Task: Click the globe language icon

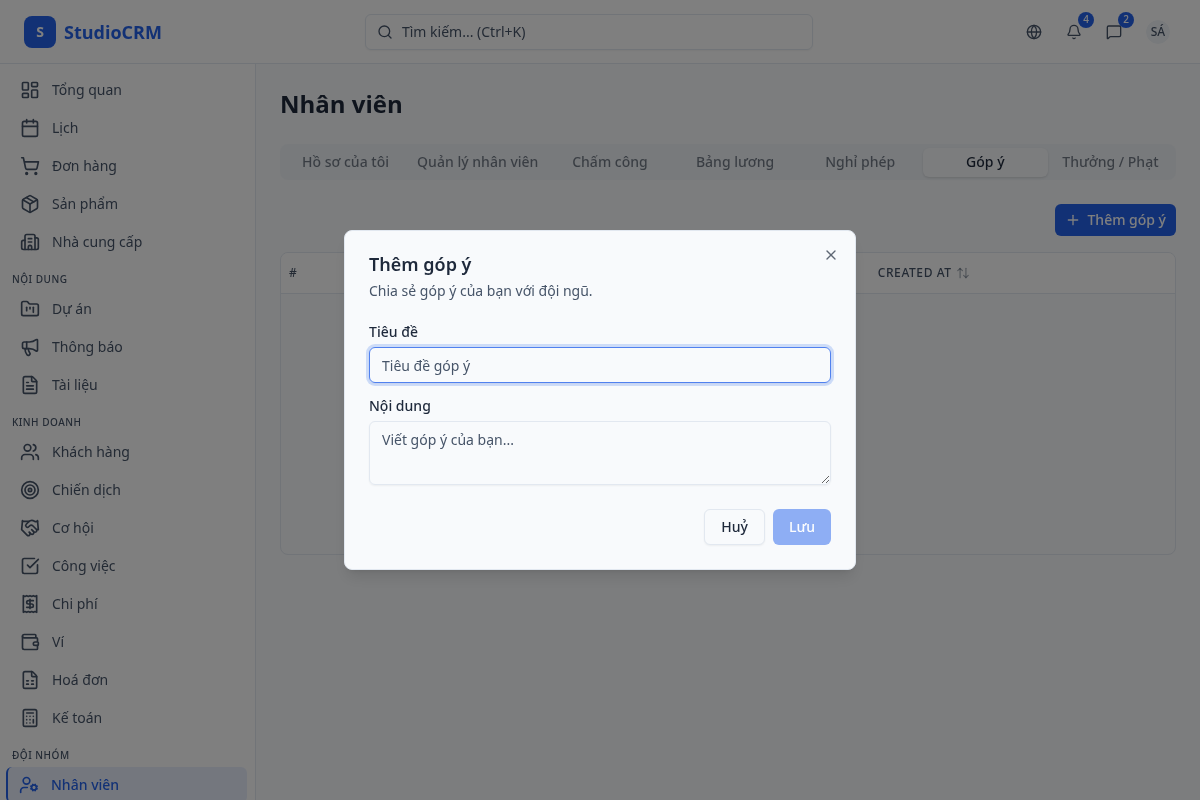Action: pyautogui.click(x=1034, y=32)
